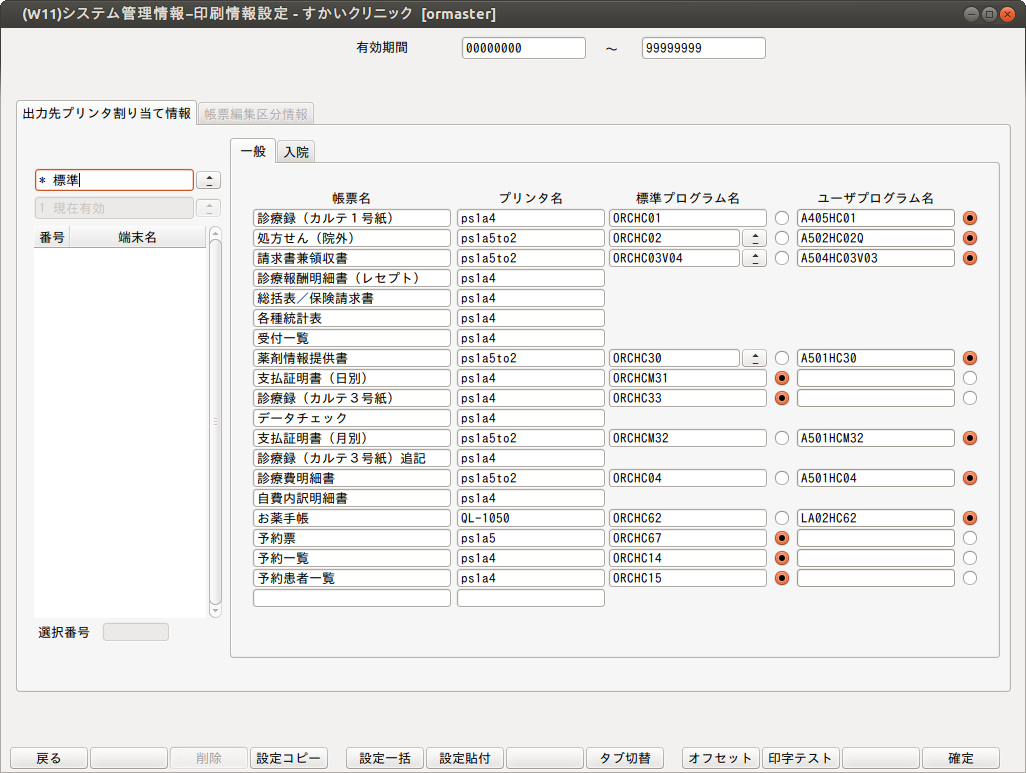Focus the 有効期間 start date field
Screen dimensions: 1026x773
tap(523, 48)
